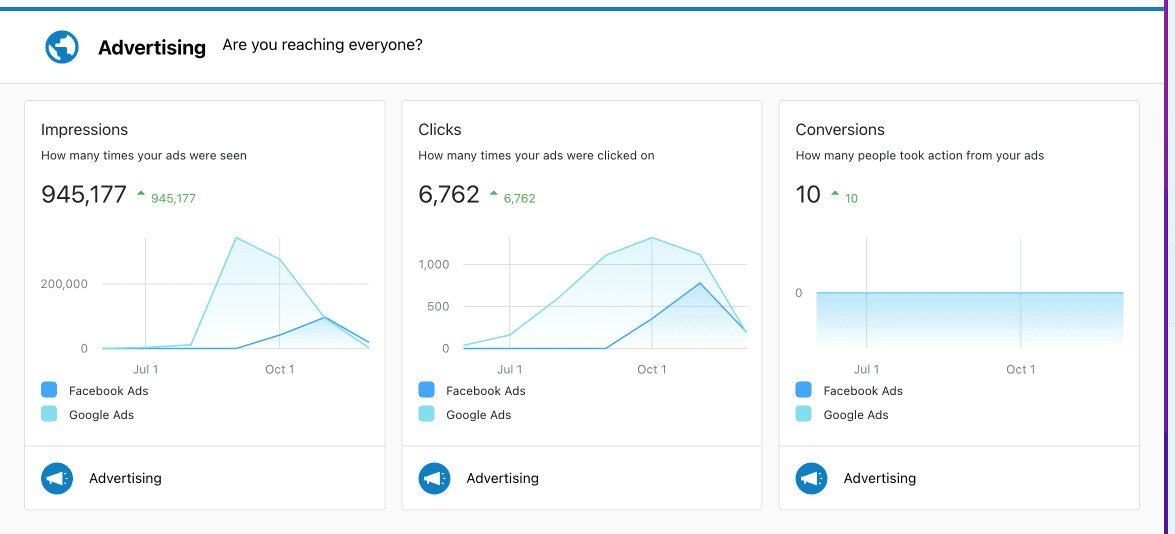The width and height of the screenshot is (1175, 534).
Task: Toggle Facebook Ads swatch in Conversions legend
Action: 804,390
